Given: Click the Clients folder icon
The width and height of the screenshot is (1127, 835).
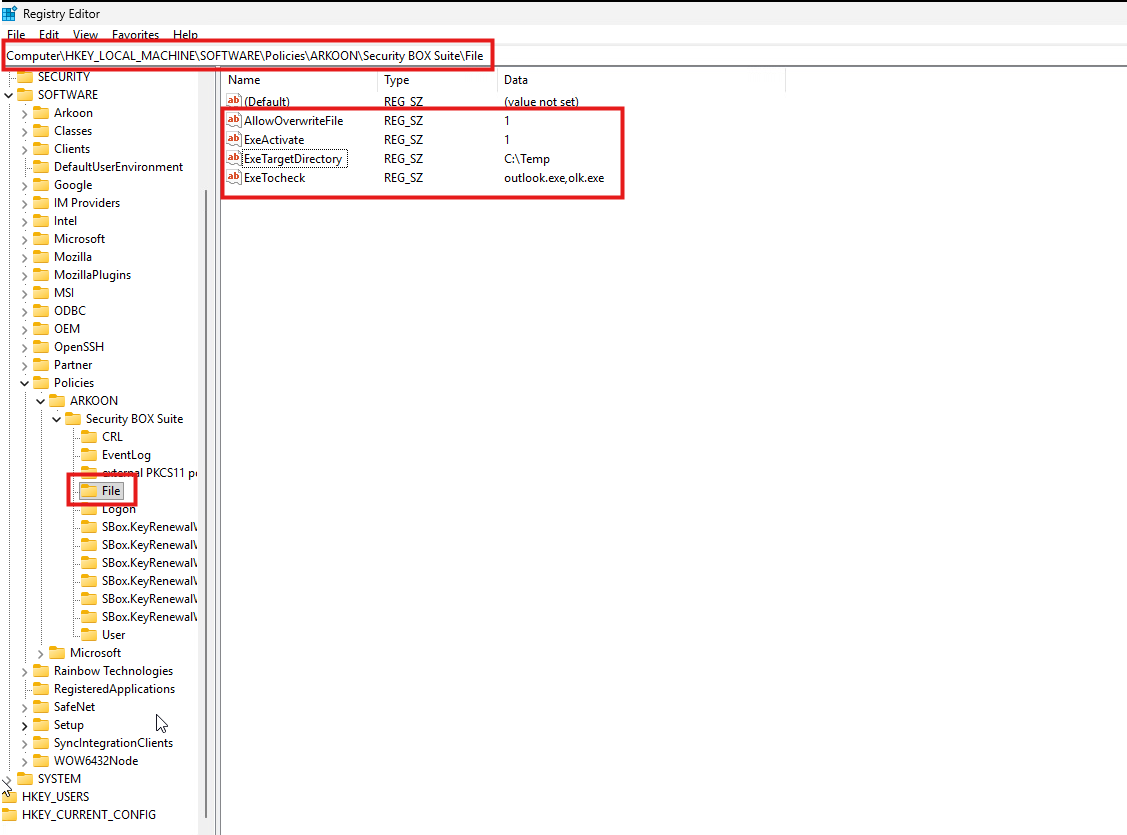Looking at the screenshot, I should point(42,149).
